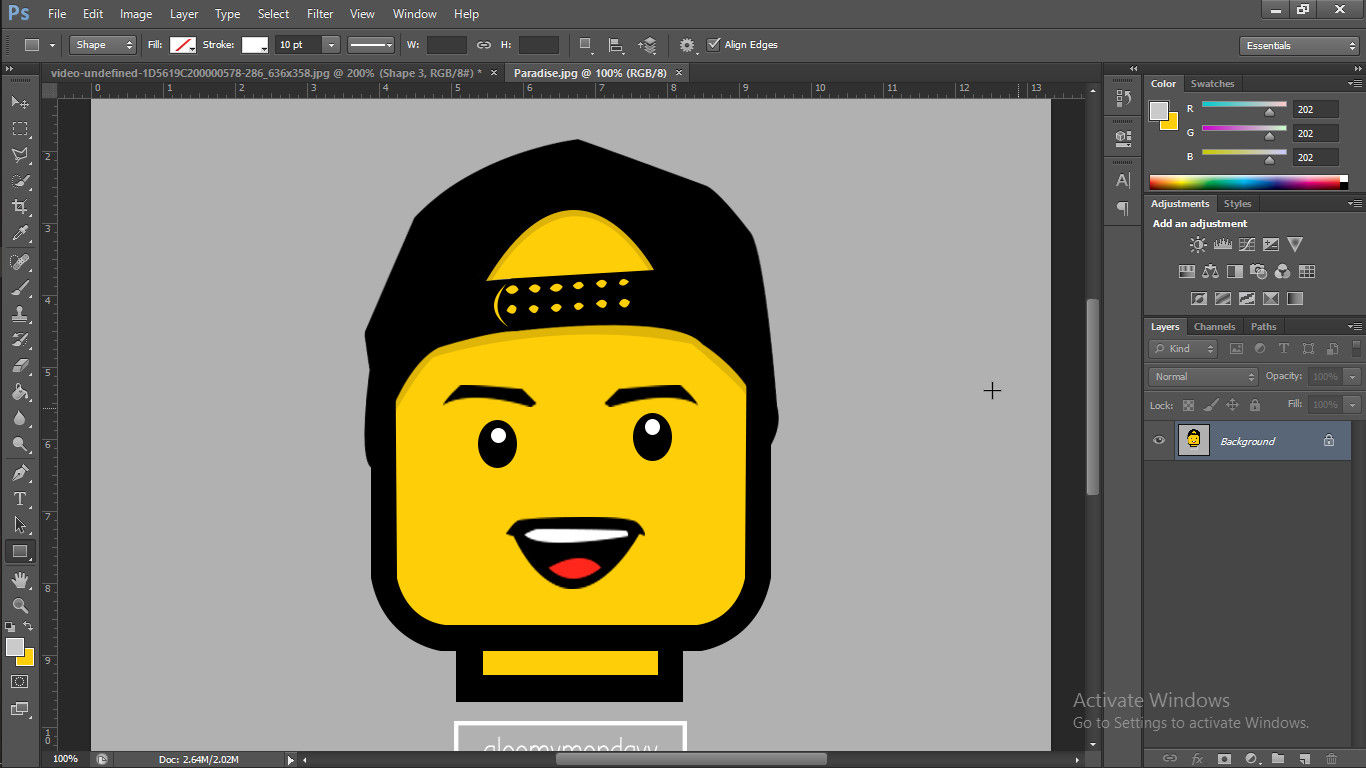Toggle lock transparent pixels
1366x768 pixels.
point(1188,405)
